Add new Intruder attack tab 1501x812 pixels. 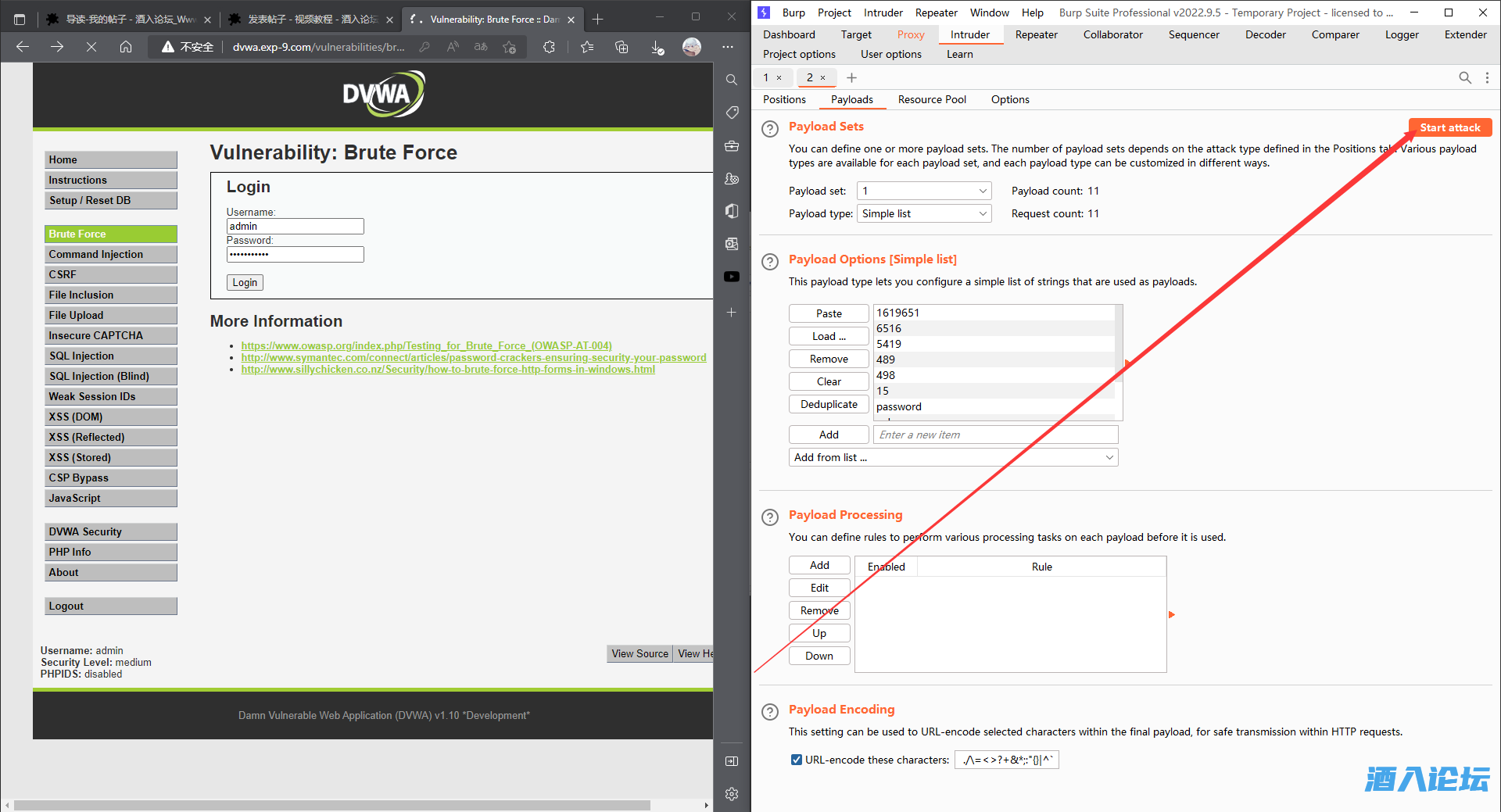[851, 77]
